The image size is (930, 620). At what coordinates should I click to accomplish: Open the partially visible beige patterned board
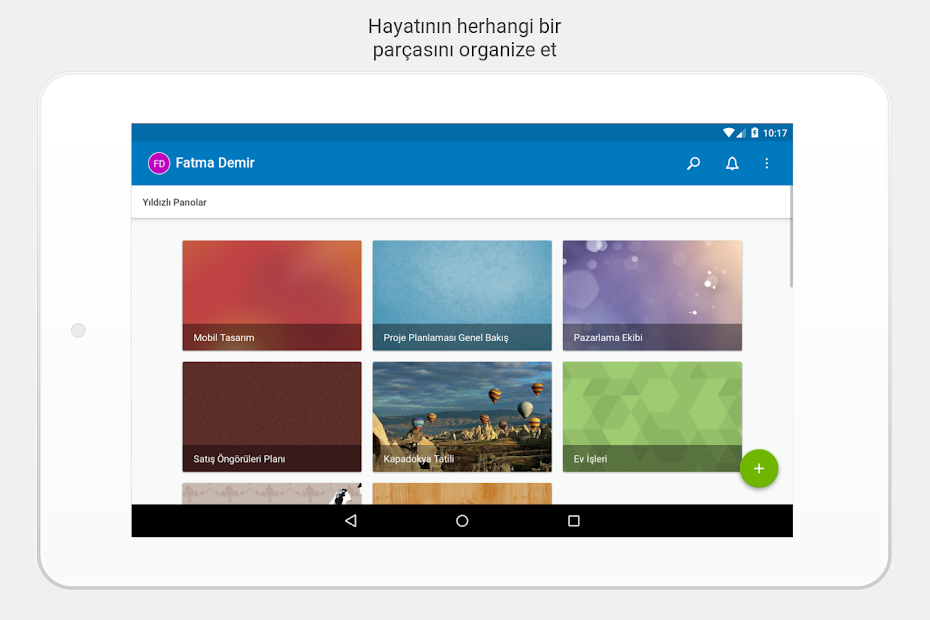(x=272, y=494)
